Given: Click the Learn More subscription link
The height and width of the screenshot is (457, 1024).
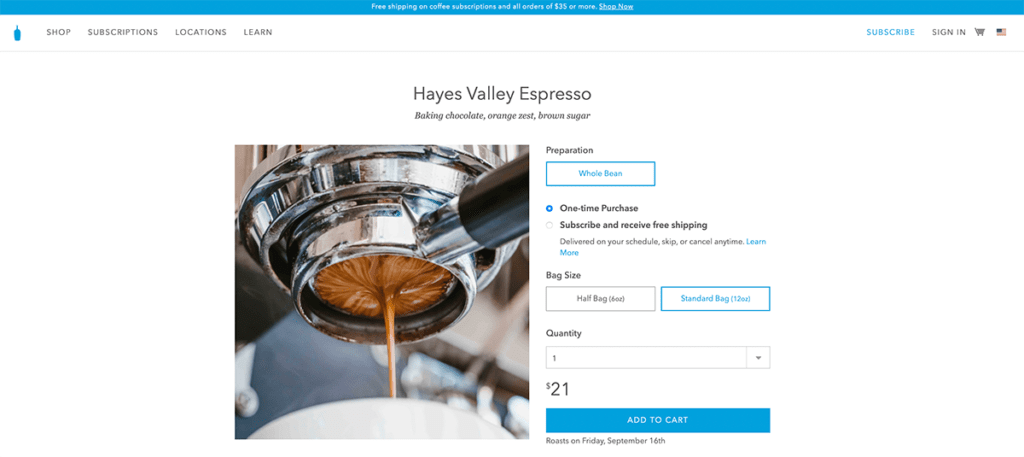Looking at the screenshot, I should [x=662, y=247].
